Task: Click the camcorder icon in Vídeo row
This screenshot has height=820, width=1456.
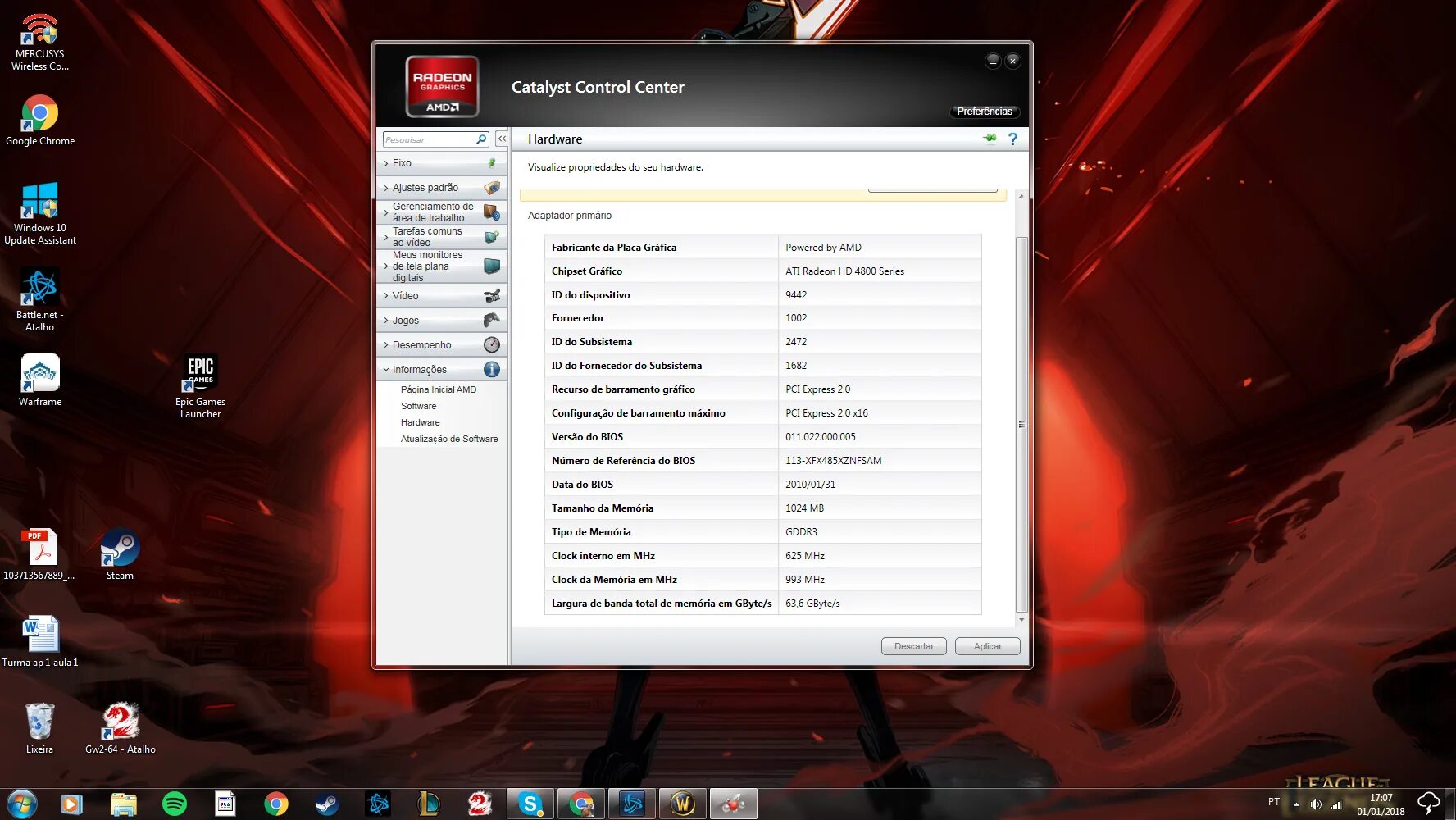Action: pyautogui.click(x=492, y=295)
